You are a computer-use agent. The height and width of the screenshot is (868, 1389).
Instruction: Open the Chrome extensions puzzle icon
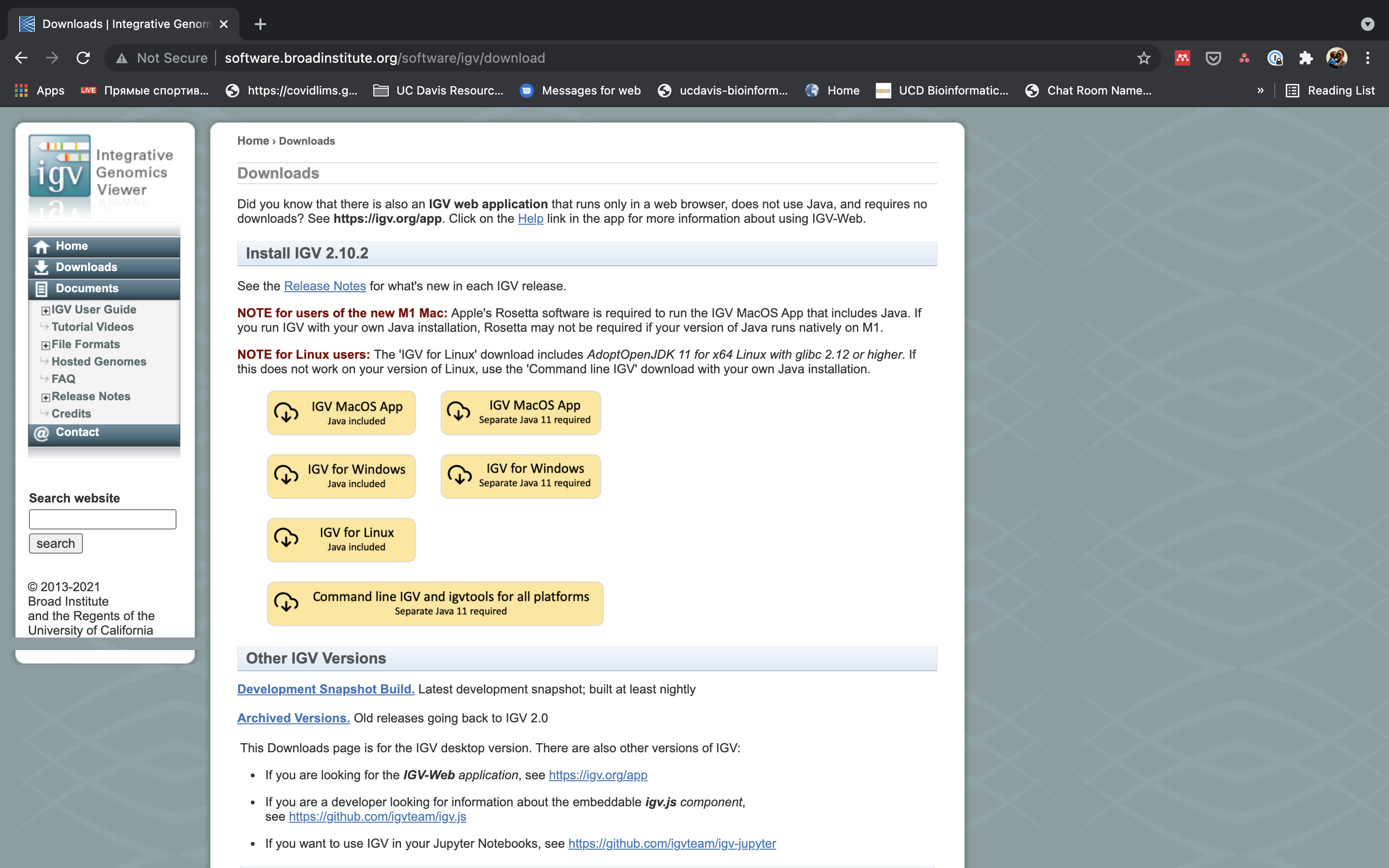(x=1305, y=58)
